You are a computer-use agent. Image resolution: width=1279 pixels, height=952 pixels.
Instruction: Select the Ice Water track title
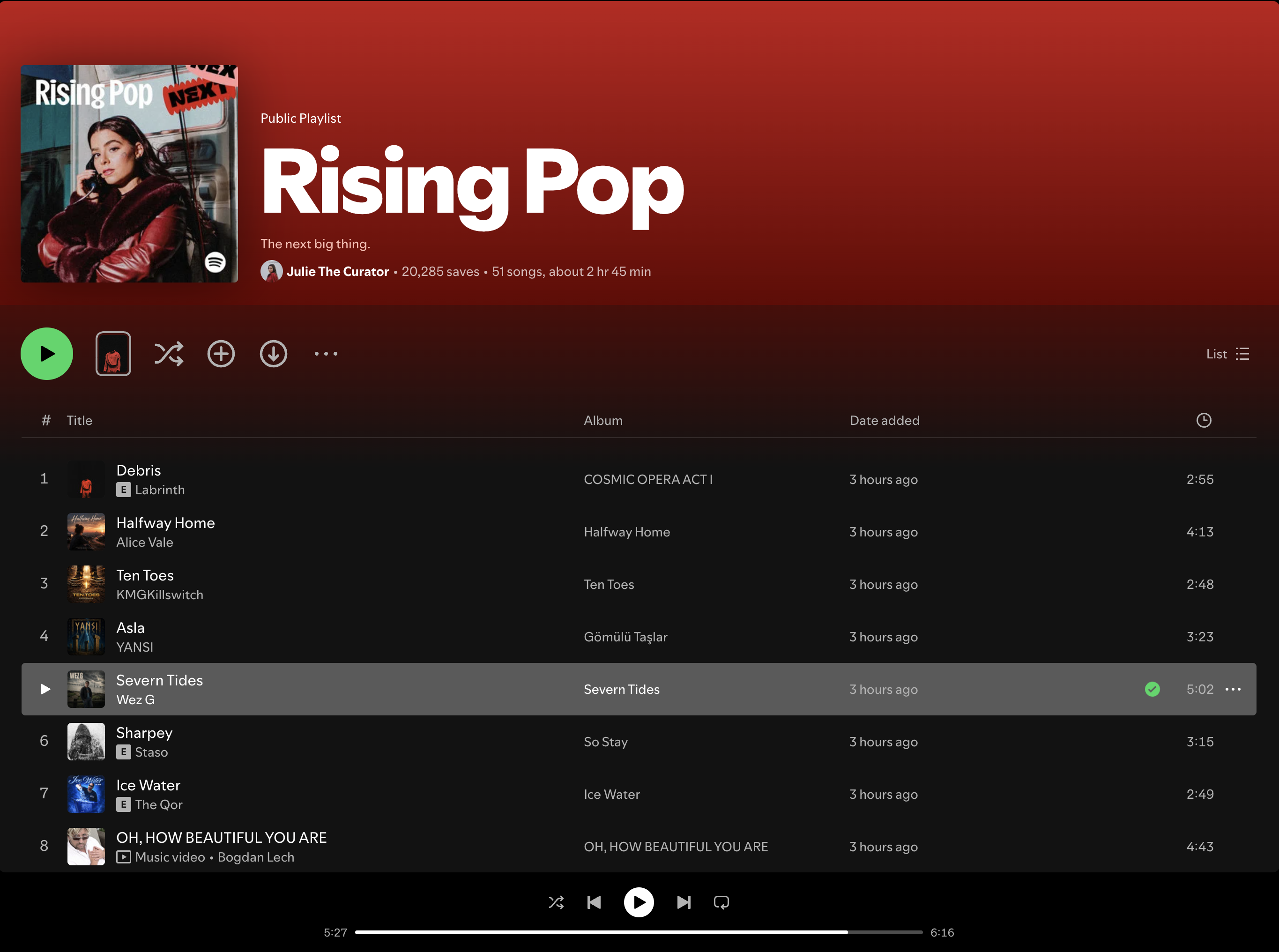149,785
